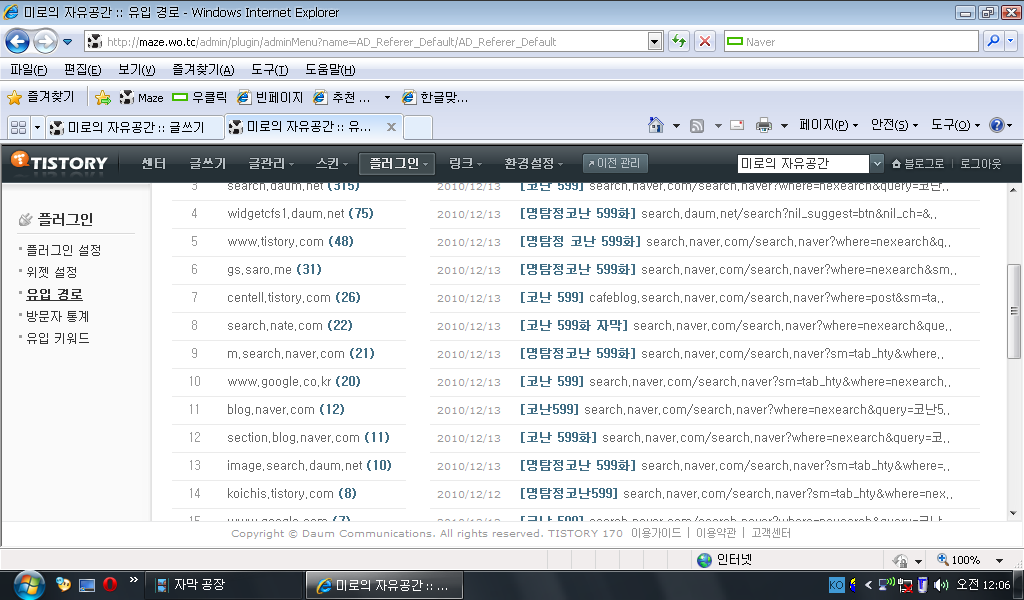Screen dimensions: 1024x600
Task: Open the Quick Tabs grid icon
Action: tap(18, 127)
